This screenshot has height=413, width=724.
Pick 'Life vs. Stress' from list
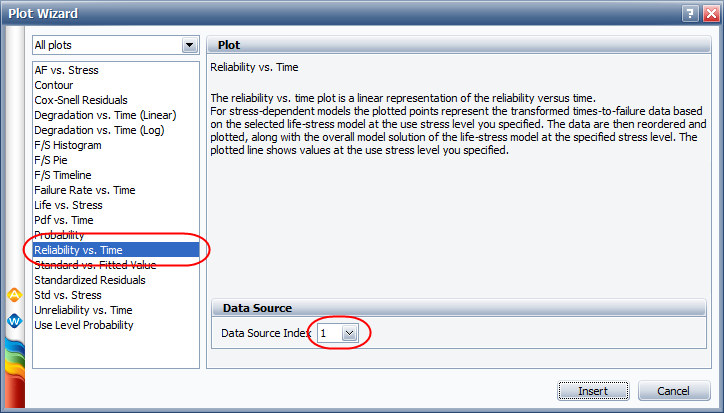(x=68, y=205)
